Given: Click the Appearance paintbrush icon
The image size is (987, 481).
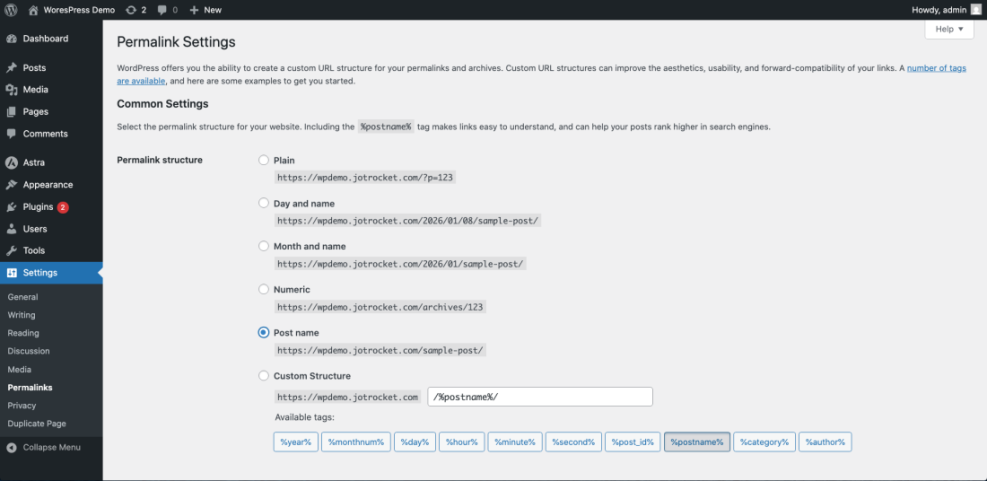Looking at the screenshot, I should pos(11,185).
